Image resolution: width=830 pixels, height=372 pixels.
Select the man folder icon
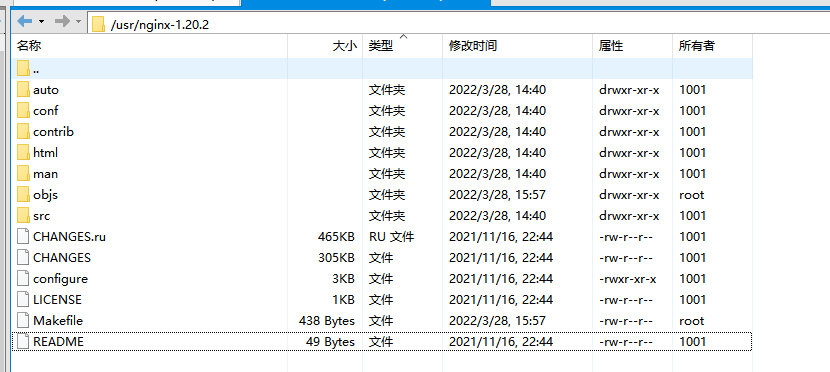(23, 174)
